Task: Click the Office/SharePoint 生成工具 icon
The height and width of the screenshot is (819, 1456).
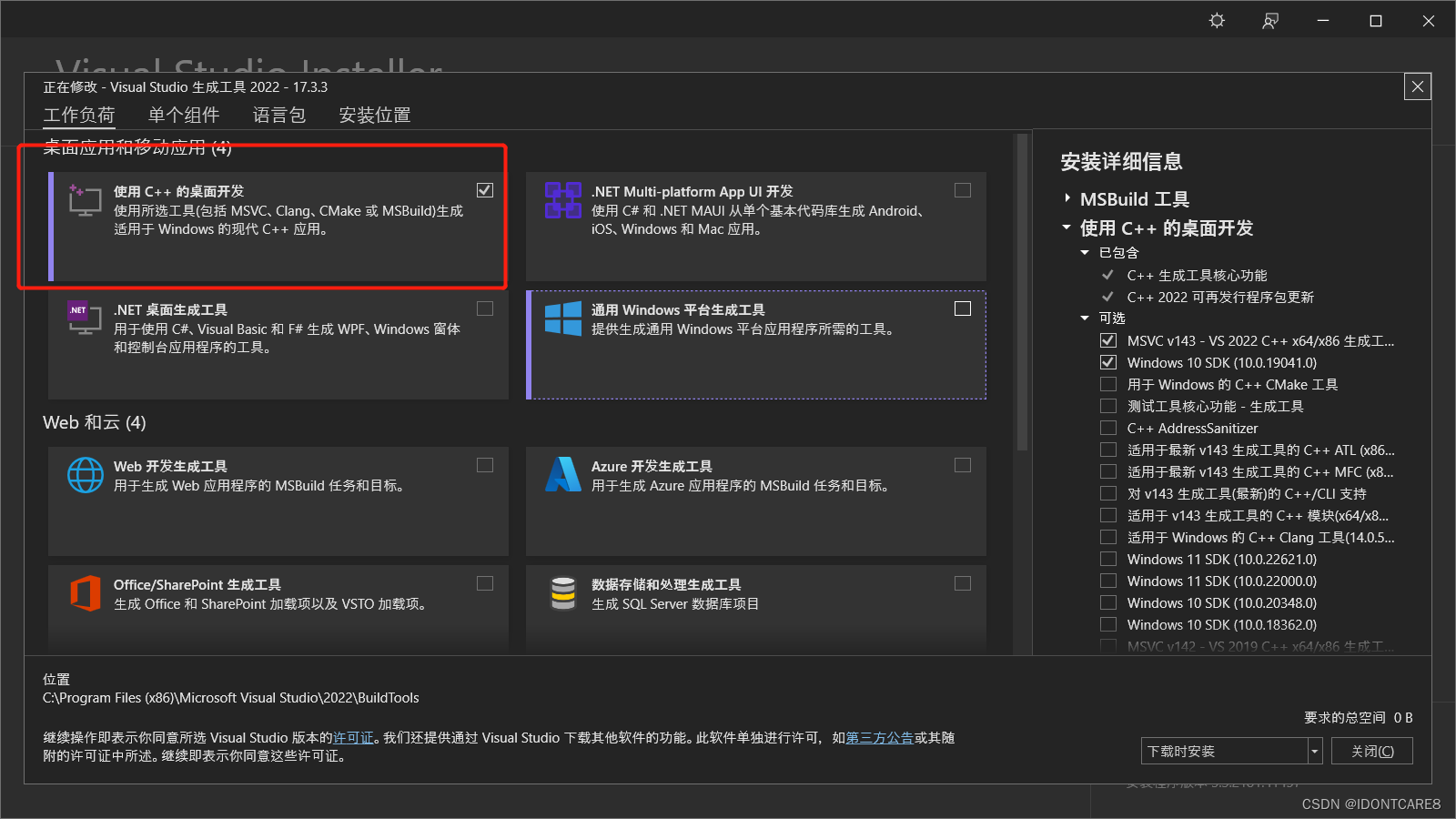Action: pos(85,594)
